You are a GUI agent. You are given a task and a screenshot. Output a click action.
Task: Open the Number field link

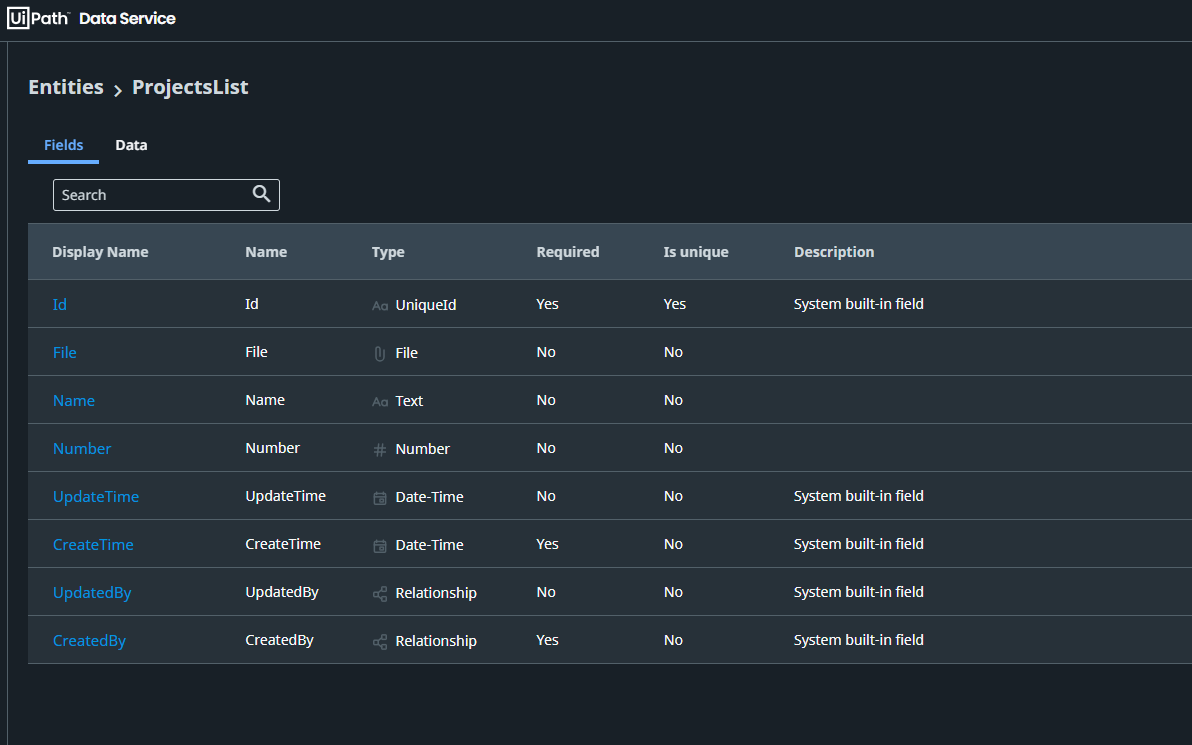(x=82, y=448)
